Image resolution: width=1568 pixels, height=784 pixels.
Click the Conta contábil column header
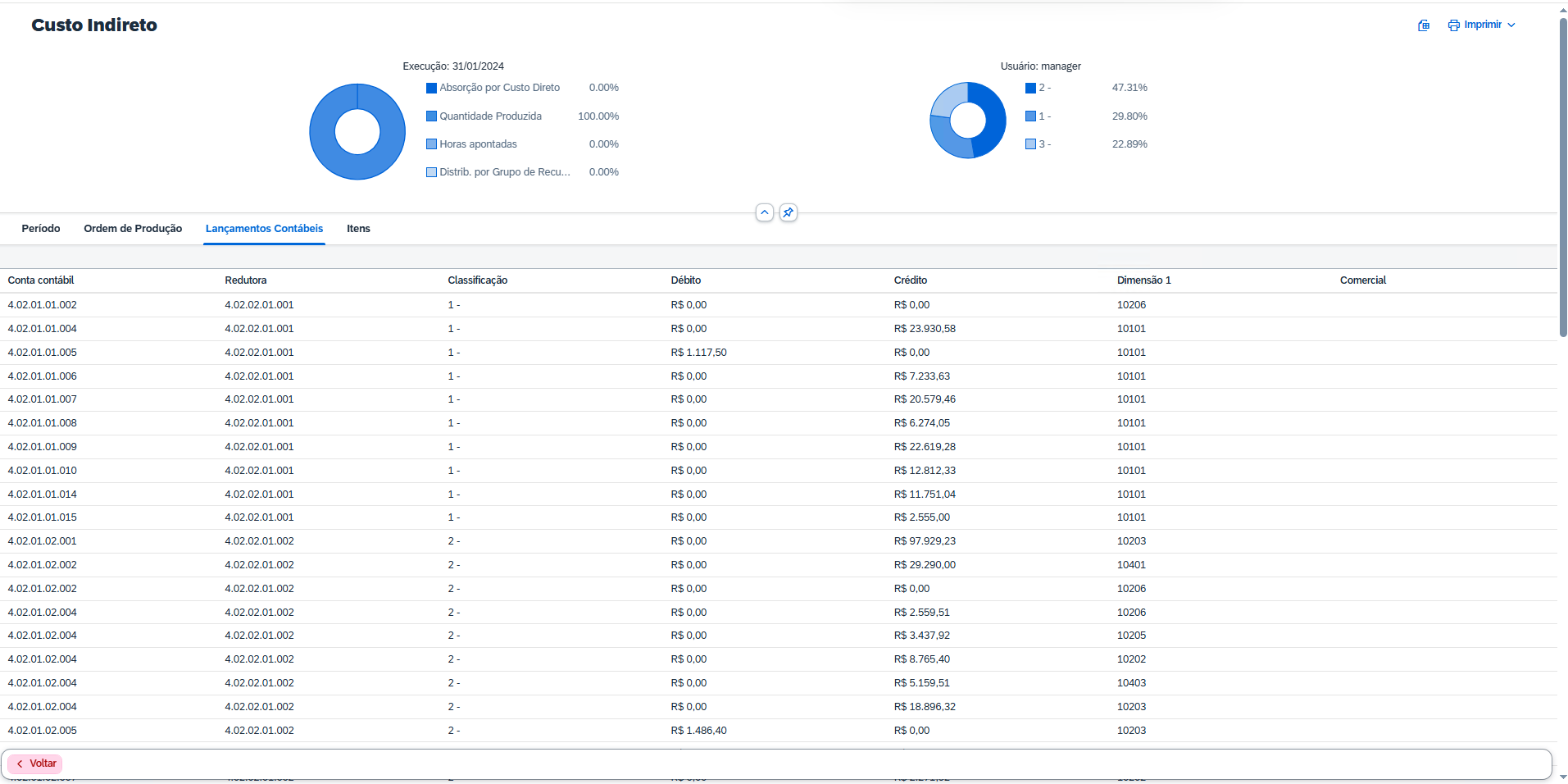coord(41,280)
